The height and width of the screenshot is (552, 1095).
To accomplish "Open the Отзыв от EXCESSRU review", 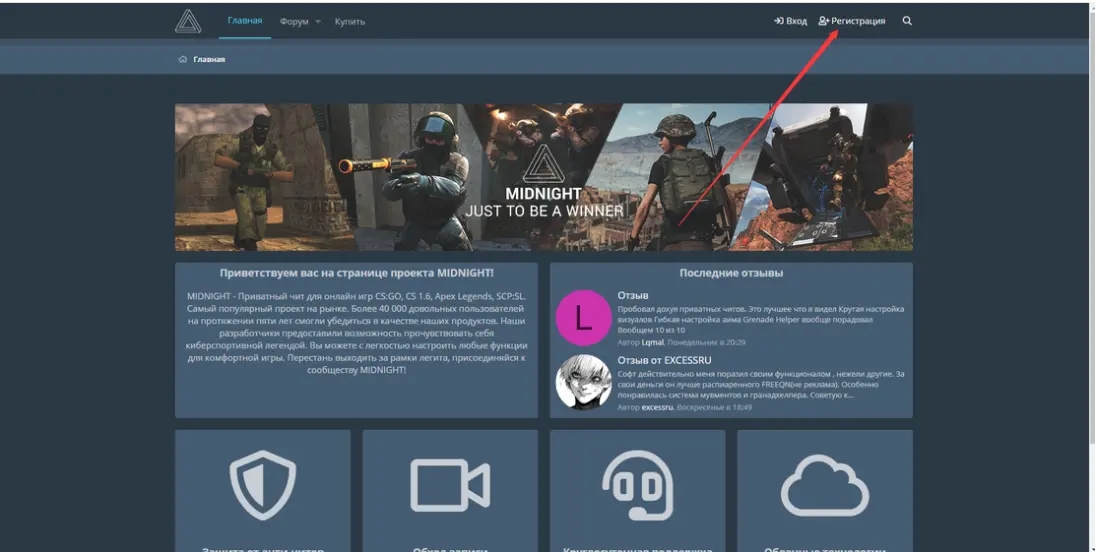I will tap(666, 360).
